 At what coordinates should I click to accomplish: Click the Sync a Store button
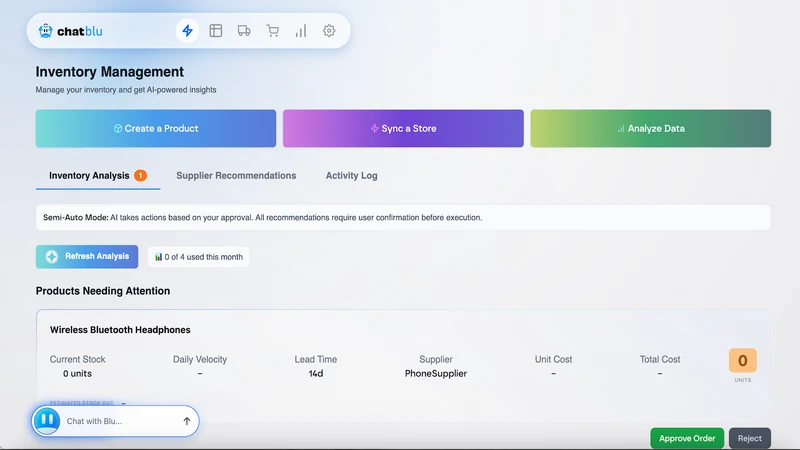[403, 129]
